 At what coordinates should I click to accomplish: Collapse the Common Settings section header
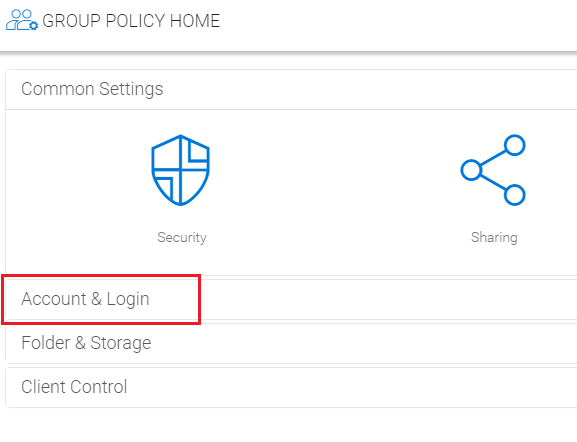pyautogui.click(x=291, y=89)
